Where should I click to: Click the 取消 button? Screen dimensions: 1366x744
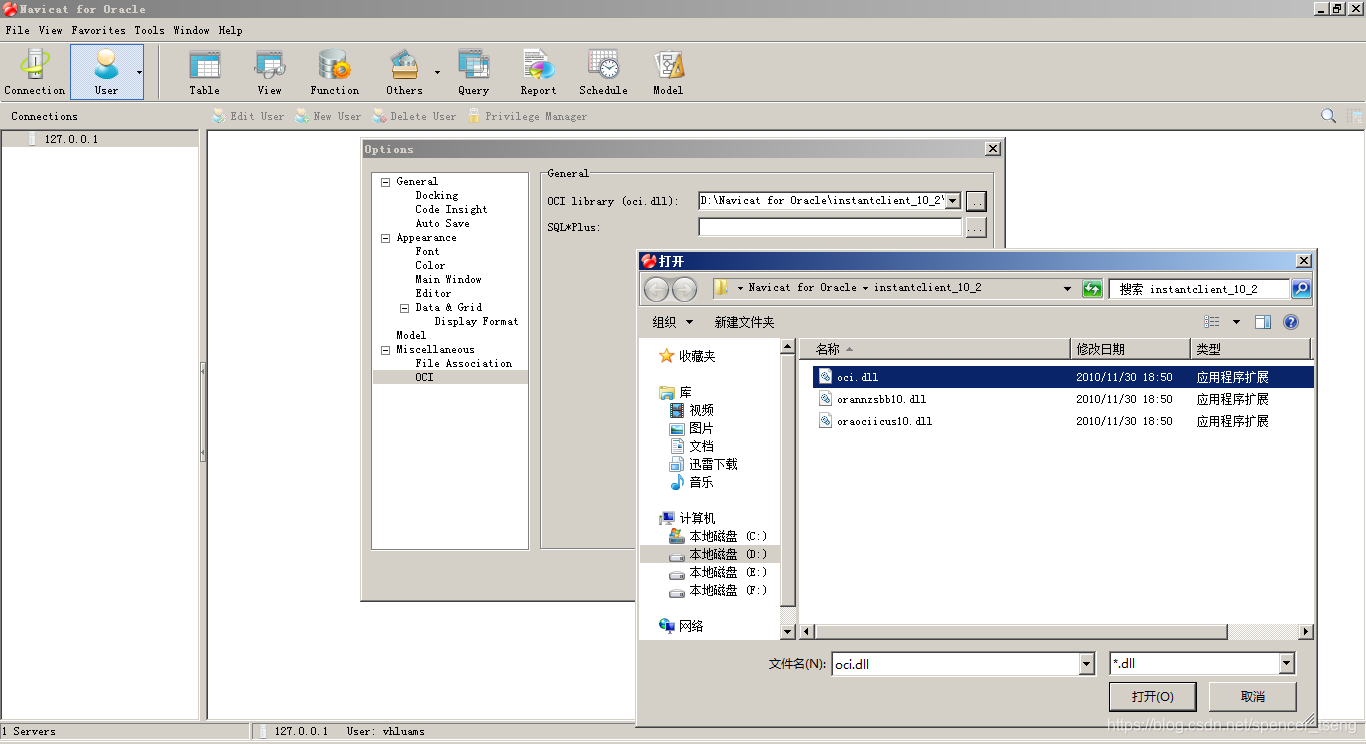[1252, 697]
